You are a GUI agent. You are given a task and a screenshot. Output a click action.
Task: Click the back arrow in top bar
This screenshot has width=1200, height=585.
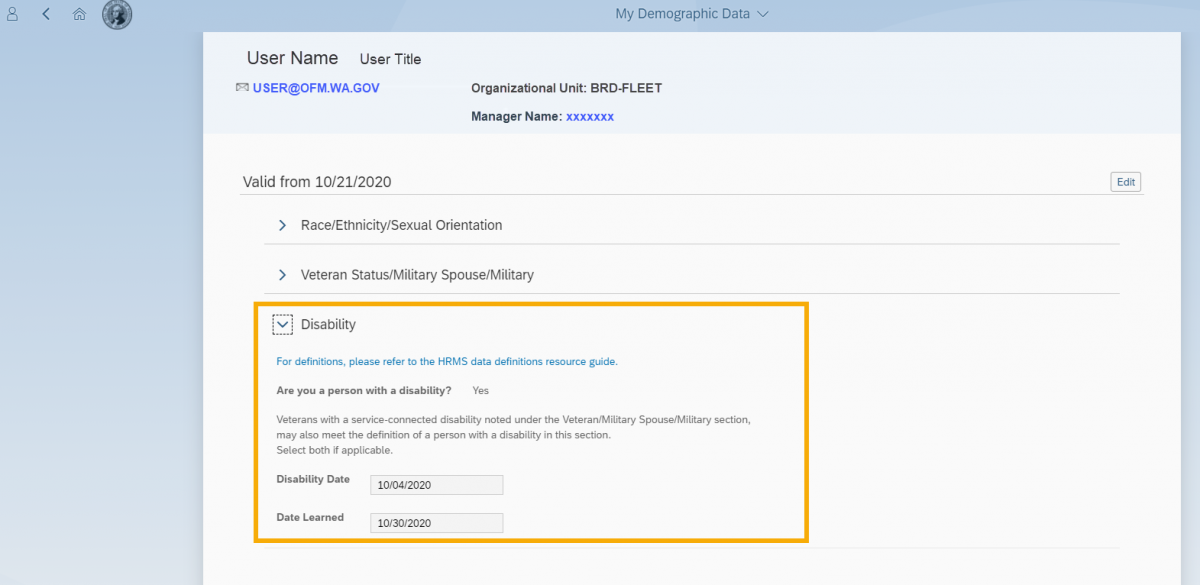(x=46, y=15)
